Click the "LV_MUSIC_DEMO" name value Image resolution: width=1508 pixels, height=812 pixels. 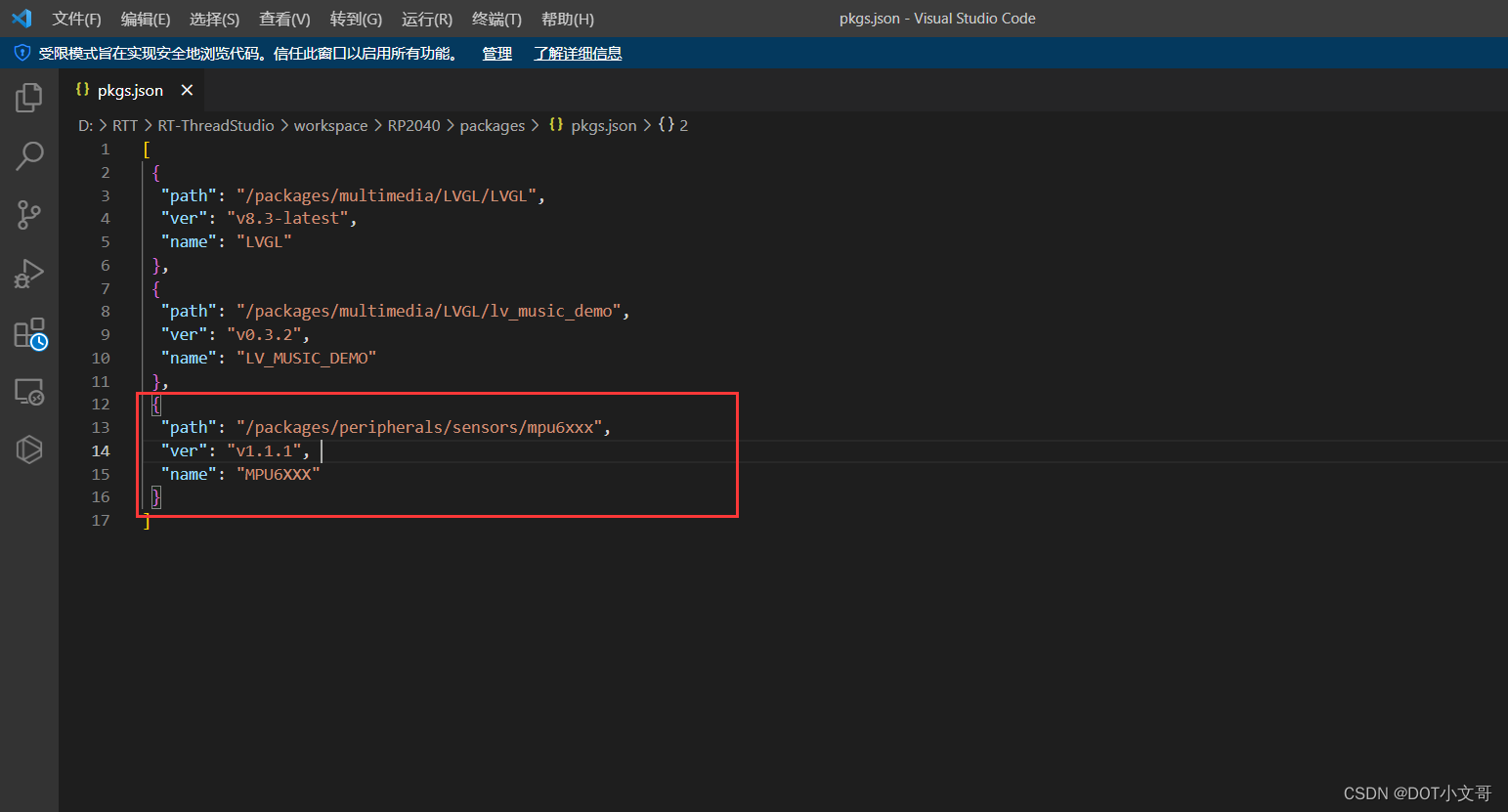[306, 359]
